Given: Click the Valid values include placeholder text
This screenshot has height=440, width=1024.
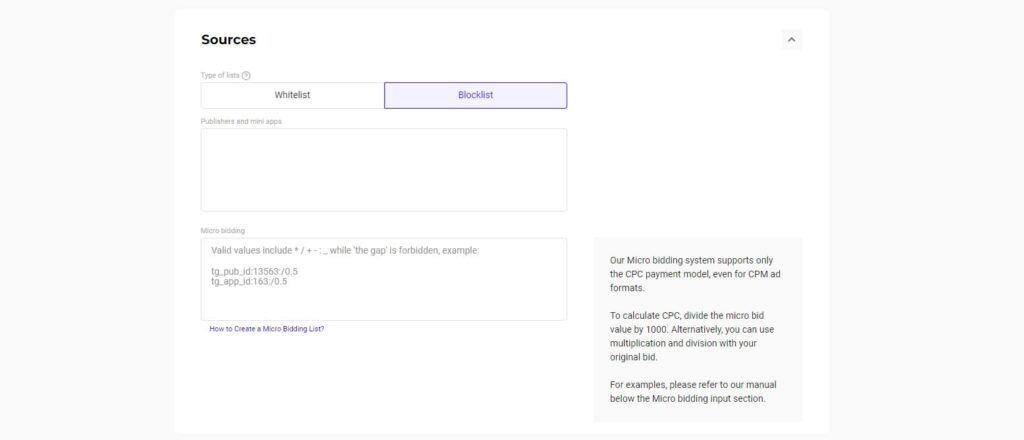Looking at the screenshot, I should [x=345, y=251].
